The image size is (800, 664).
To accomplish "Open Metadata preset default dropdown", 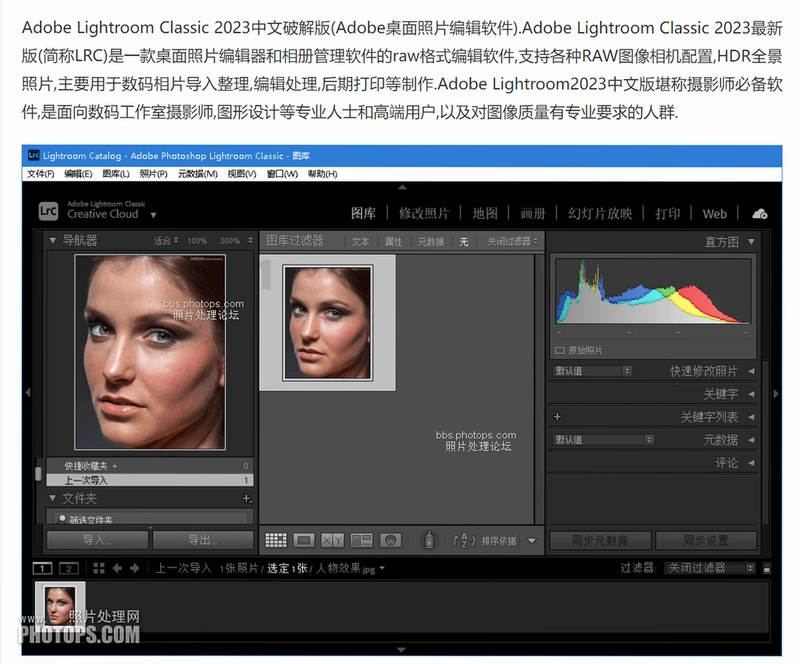I will (604, 439).
